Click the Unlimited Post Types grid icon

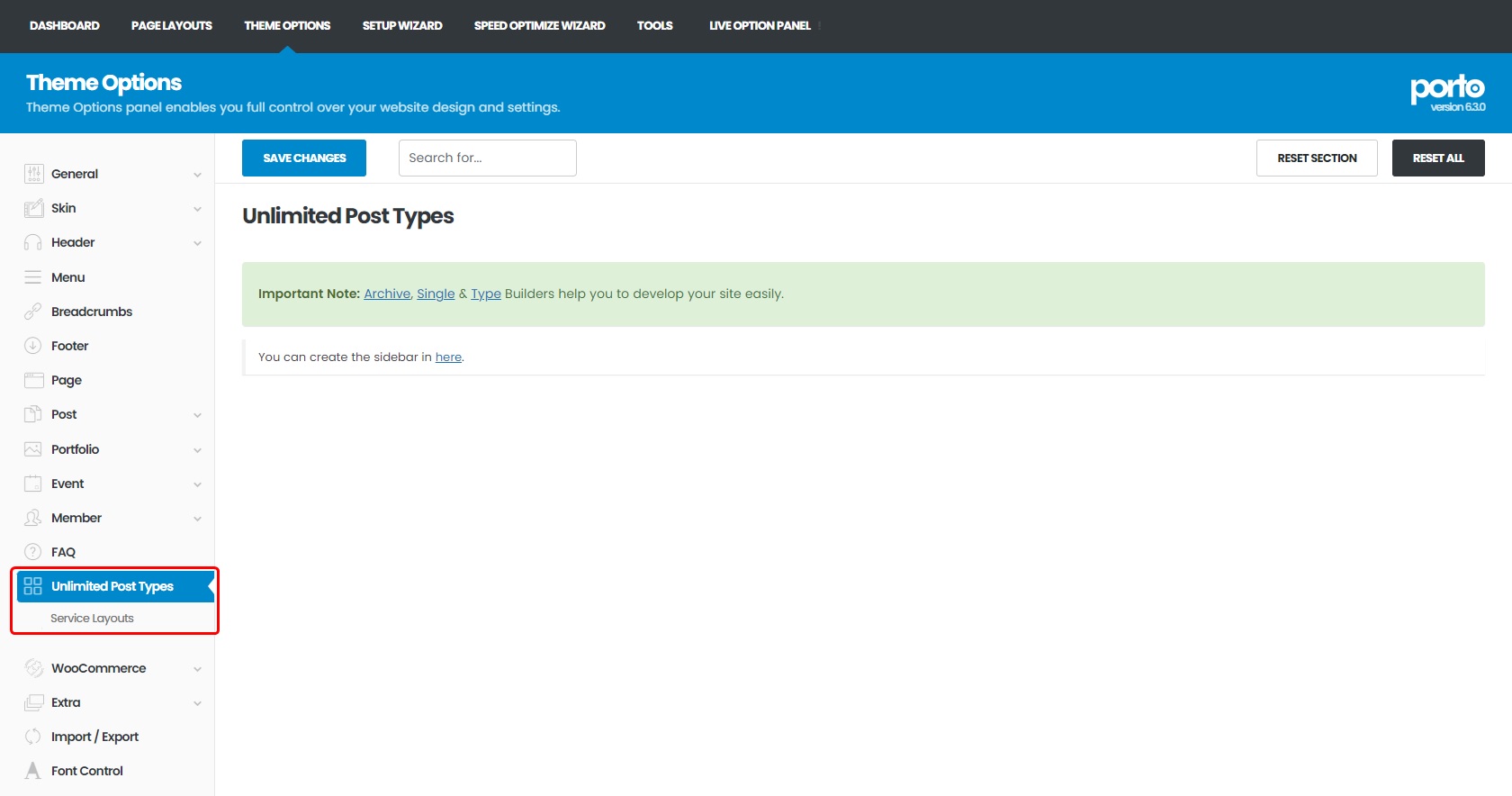coord(33,586)
